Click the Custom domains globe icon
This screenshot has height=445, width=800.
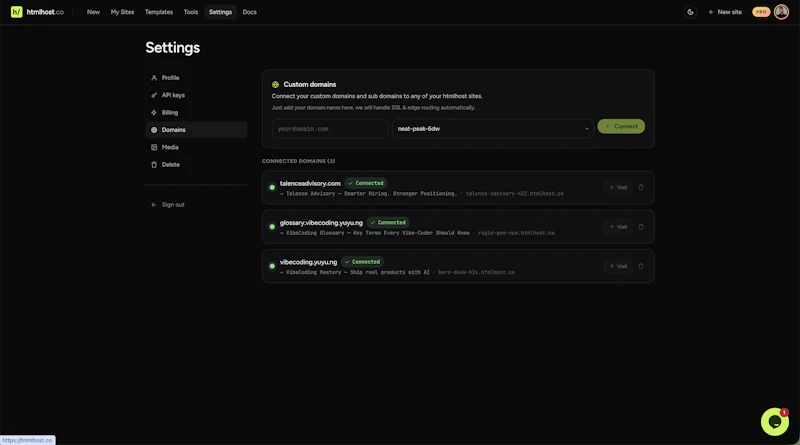click(x=276, y=84)
